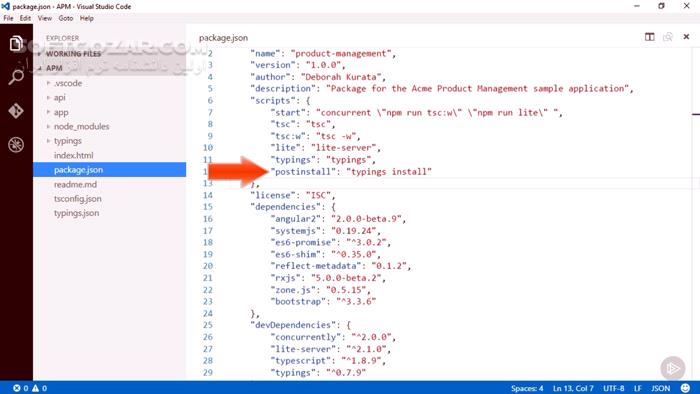Change file encoding UTF-8
Image resolution: width=700 pixels, height=394 pixels.
click(613, 388)
